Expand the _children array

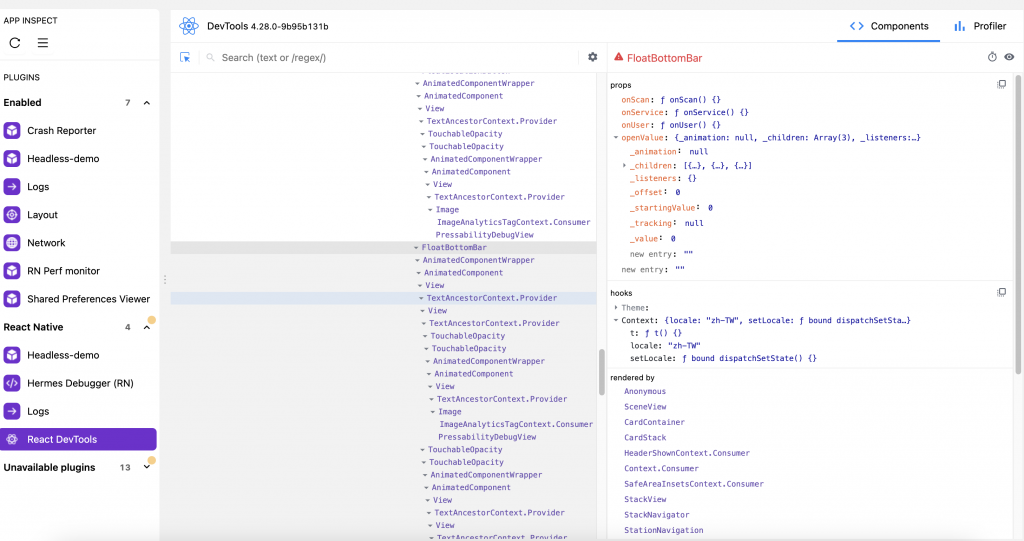pos(625,166)
